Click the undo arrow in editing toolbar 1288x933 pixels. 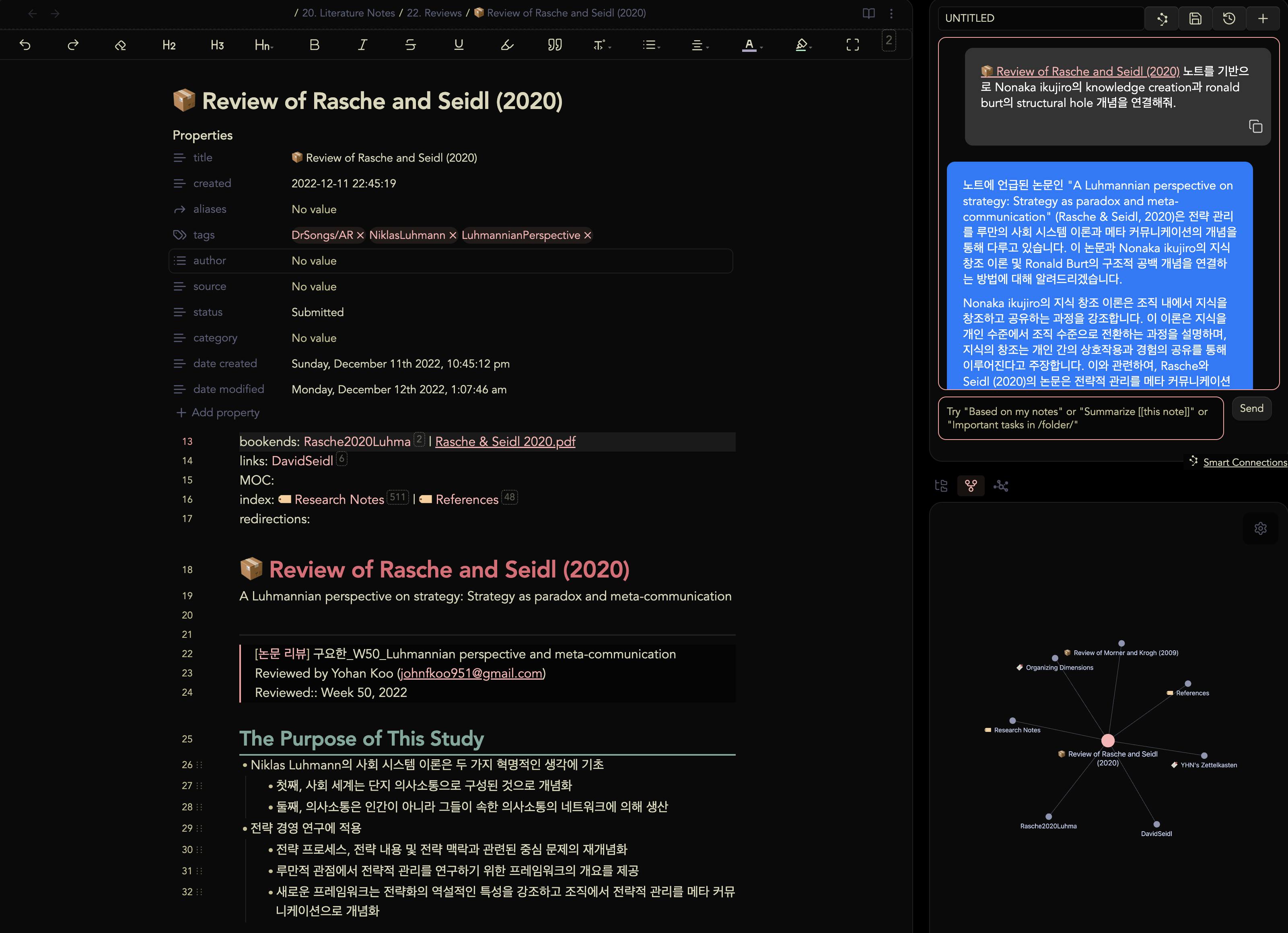coord(25,45)
